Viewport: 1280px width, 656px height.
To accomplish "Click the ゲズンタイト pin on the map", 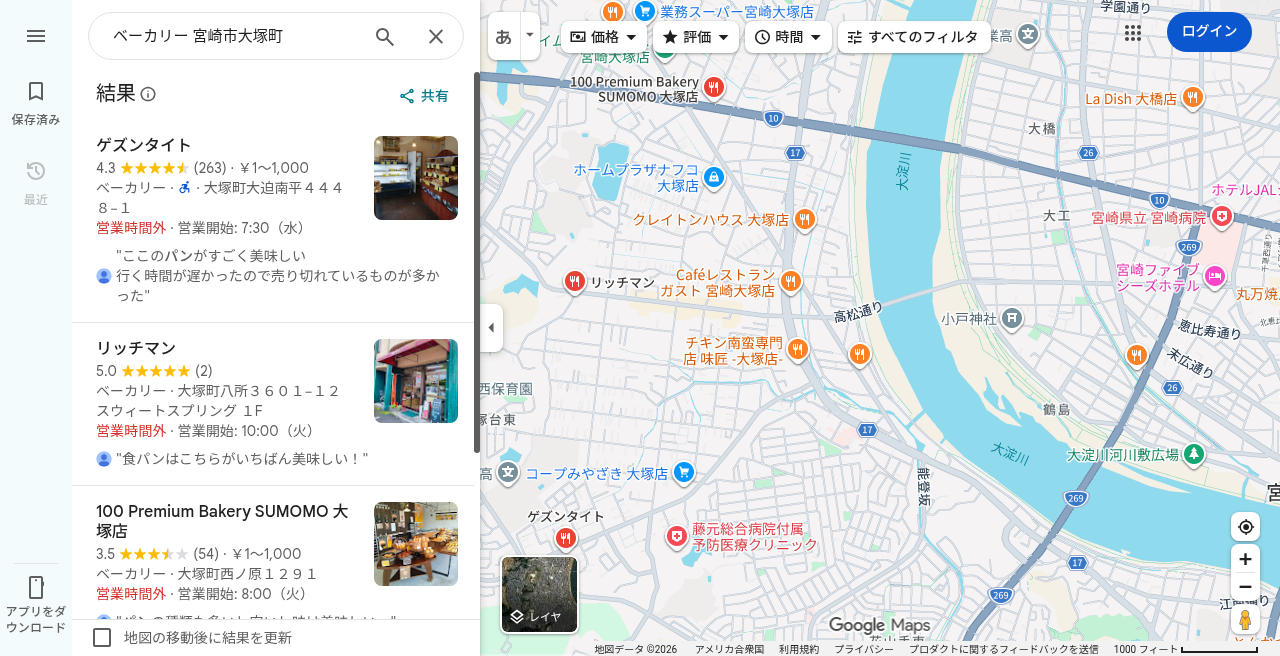I will (566, 540).
